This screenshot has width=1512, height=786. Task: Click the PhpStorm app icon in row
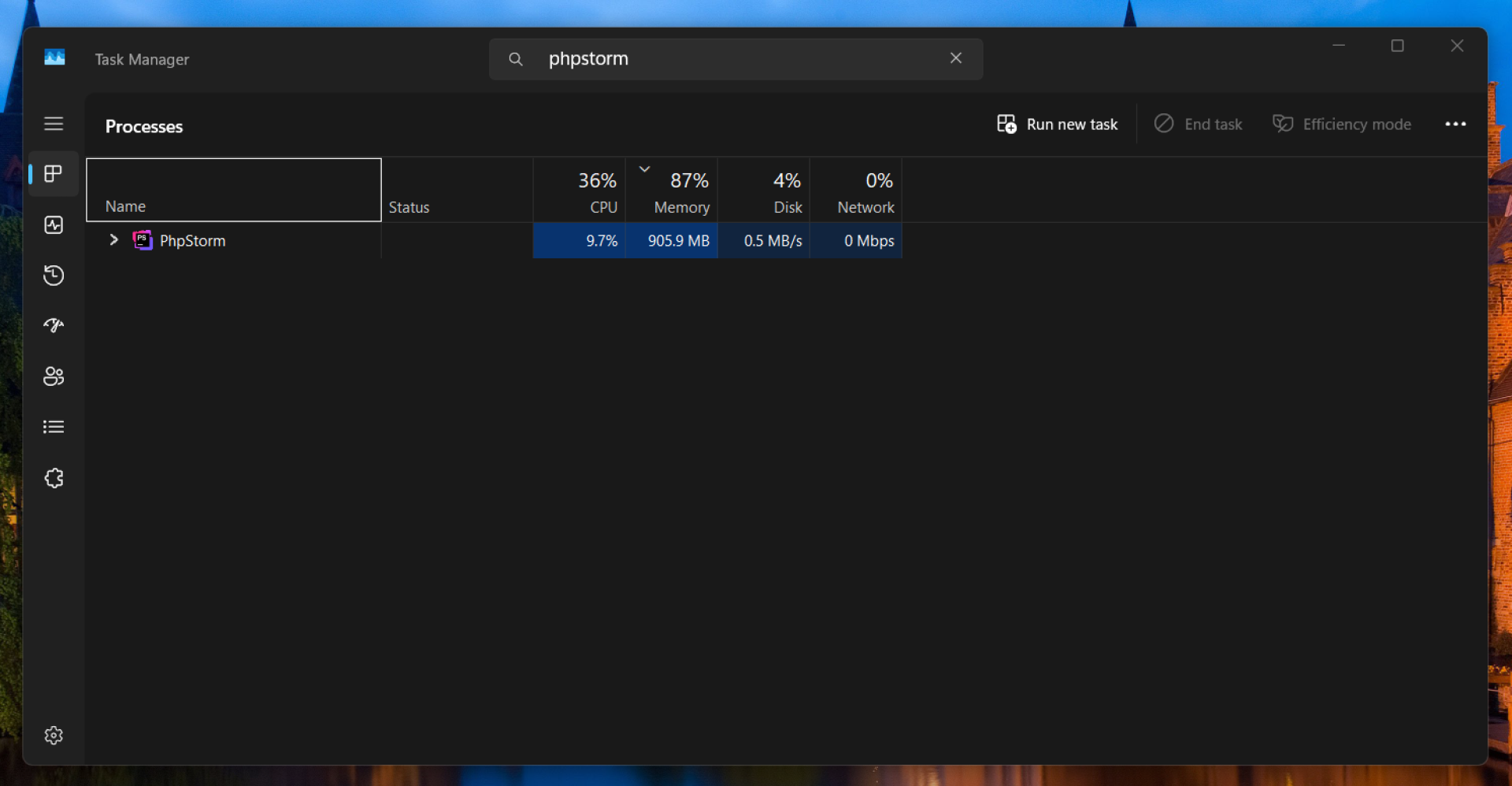(x=143, y=240)
